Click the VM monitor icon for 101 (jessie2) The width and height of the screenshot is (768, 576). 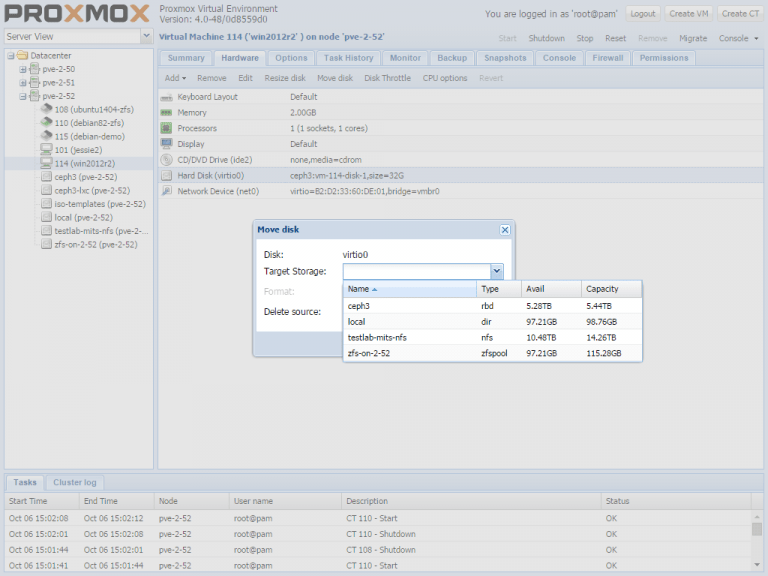(x=47, y=149)
